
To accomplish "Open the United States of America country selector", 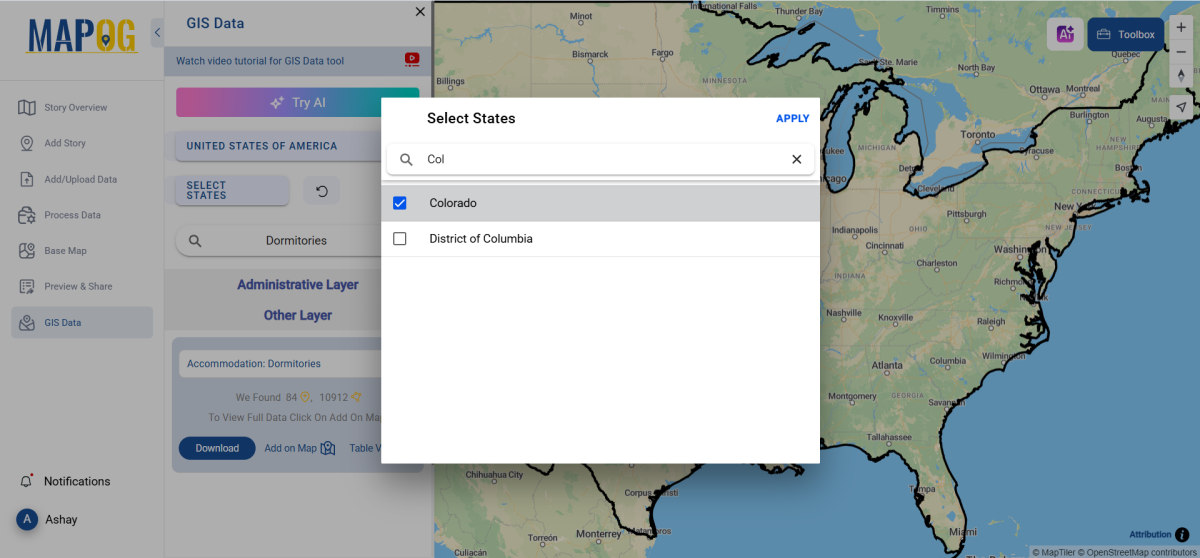I will pyautogui.click(x=262, y=146).
